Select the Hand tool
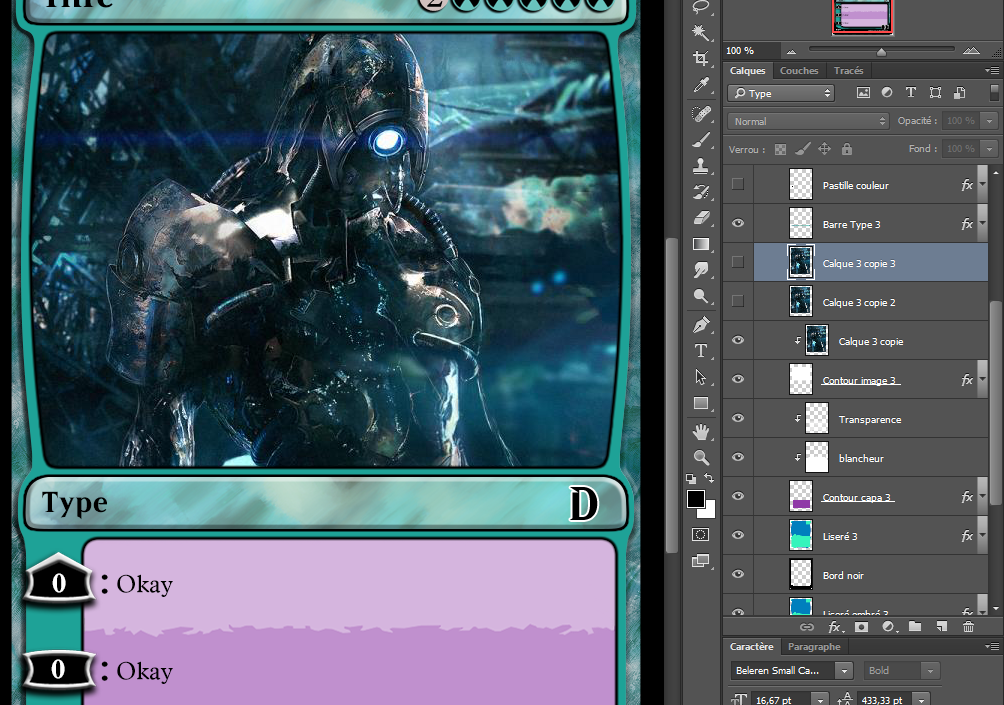Screen dimensions: 1004x705 [701, 432]
